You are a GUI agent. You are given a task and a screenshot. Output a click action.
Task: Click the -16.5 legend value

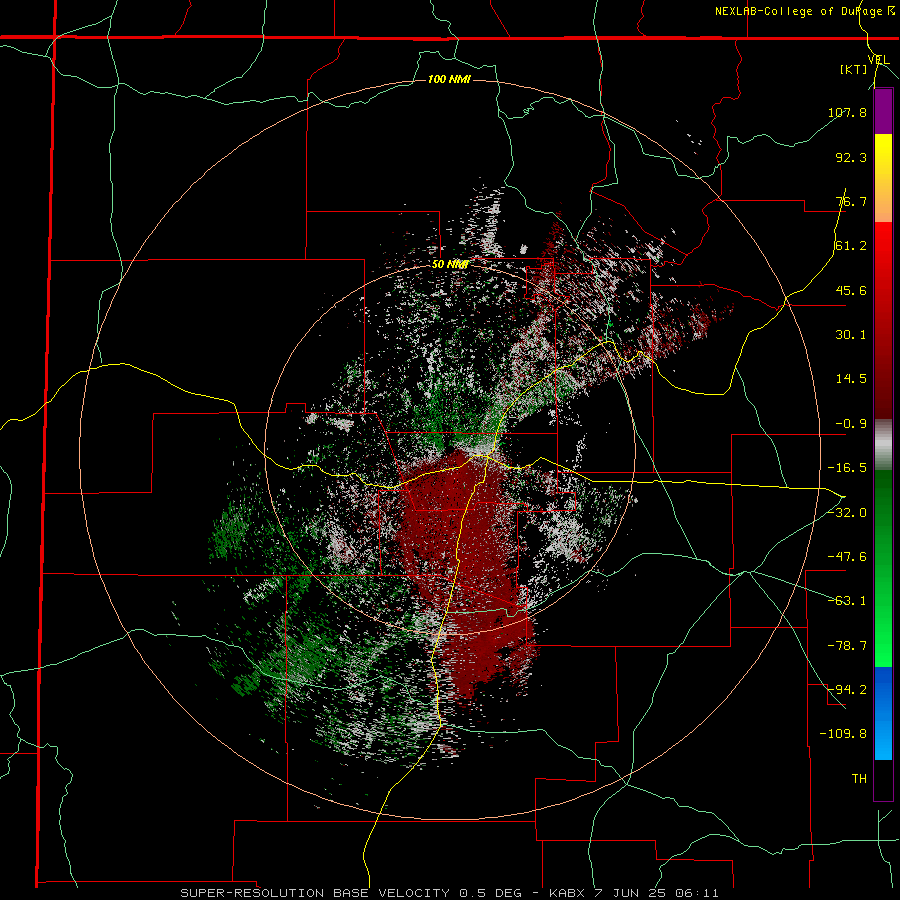click(847, 468)
